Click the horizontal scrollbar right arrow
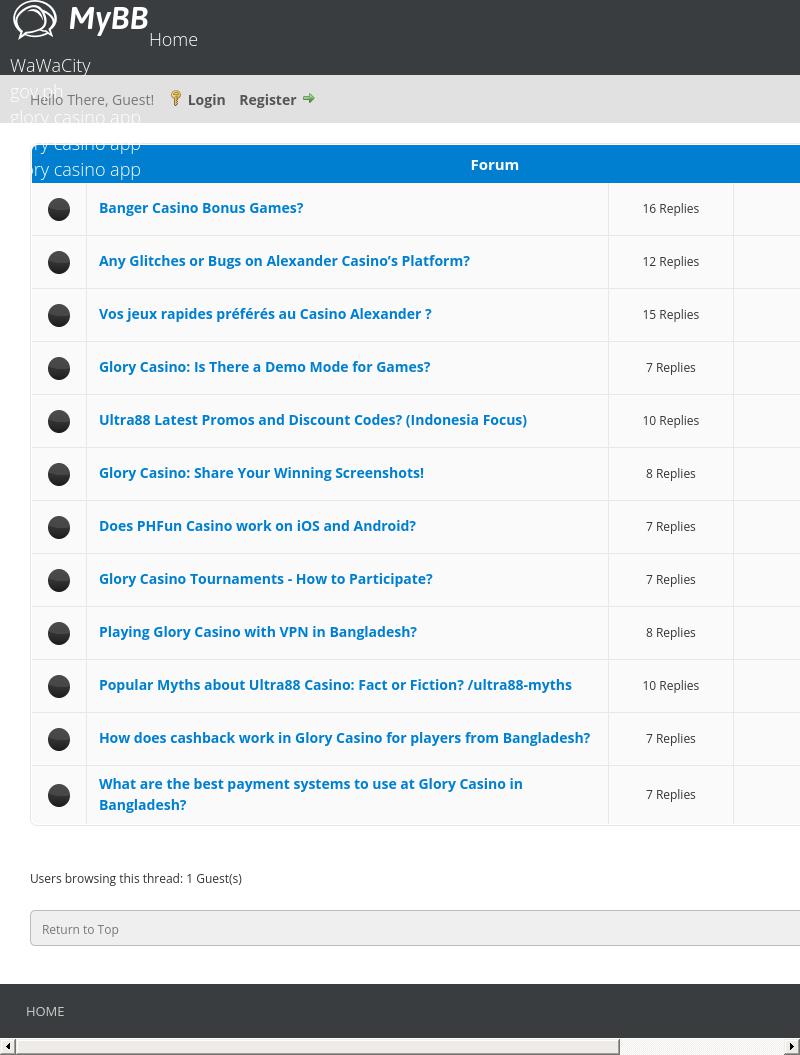The width and height of the screenshot is (800, 1055). point(792,1046)
